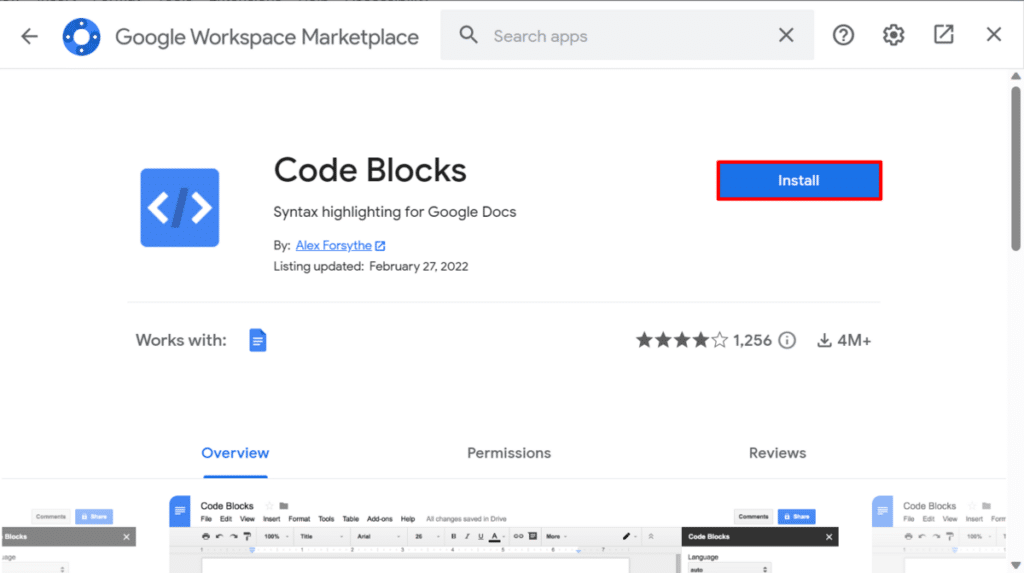Switch to the Permissions tab
Screen dimensions: 1024x573
click(x=509, y=453)
